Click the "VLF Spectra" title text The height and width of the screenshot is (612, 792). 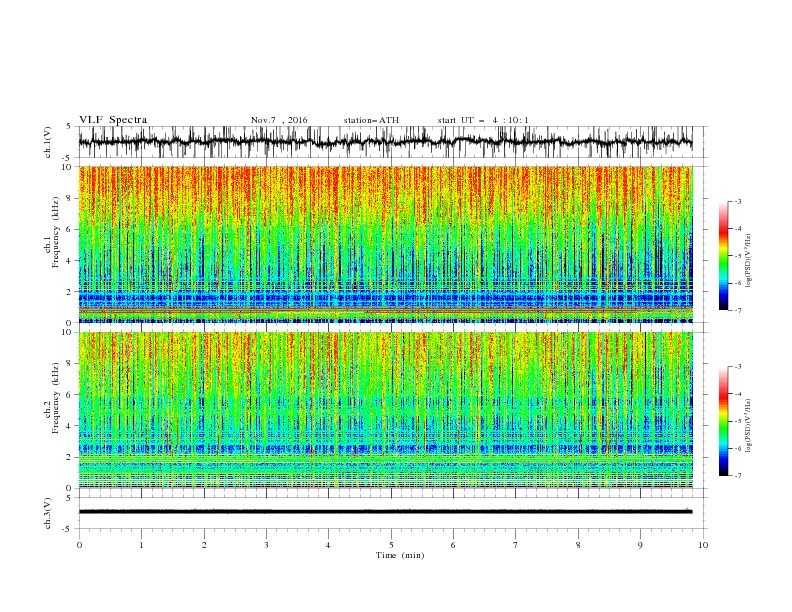113,120
